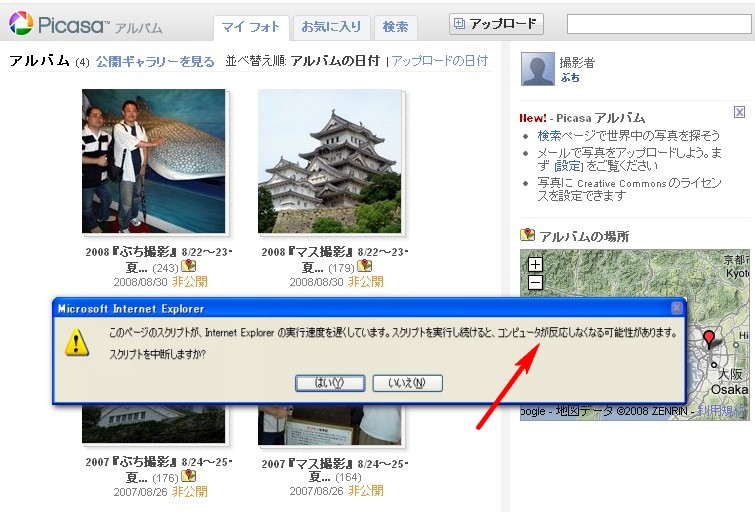
Task: Click the search input field at top
Action: 658,24
